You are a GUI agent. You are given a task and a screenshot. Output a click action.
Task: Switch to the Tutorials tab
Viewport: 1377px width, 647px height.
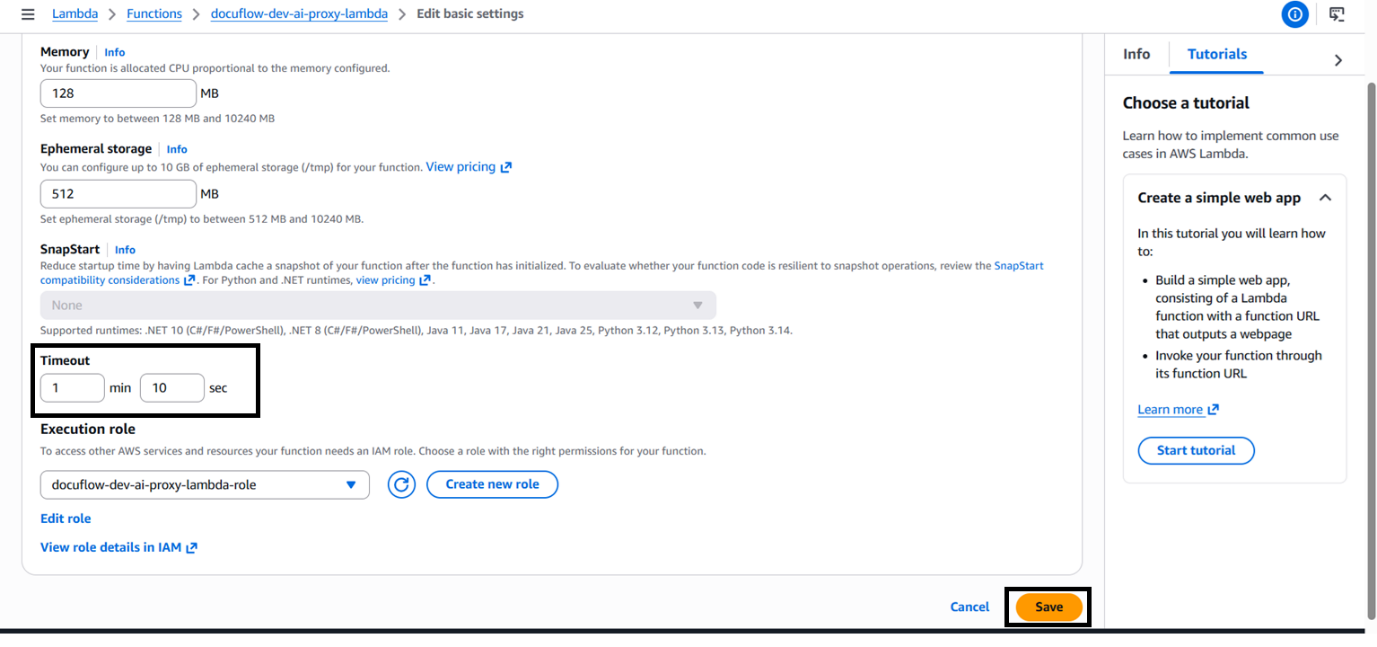1217,54
